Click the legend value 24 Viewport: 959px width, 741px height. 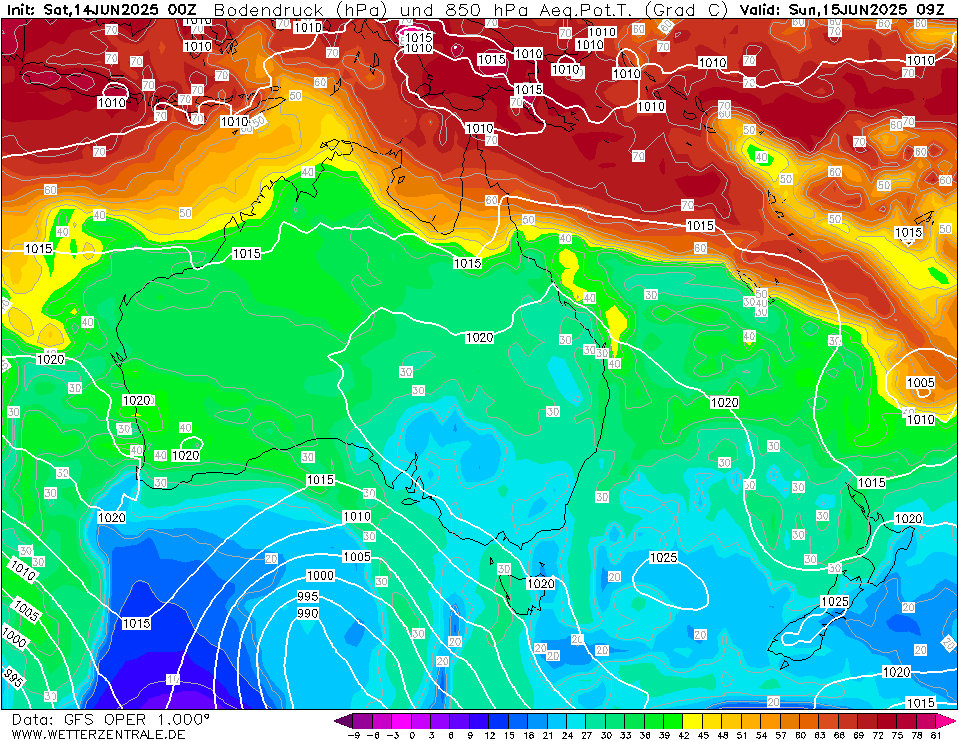coord(567,735)
